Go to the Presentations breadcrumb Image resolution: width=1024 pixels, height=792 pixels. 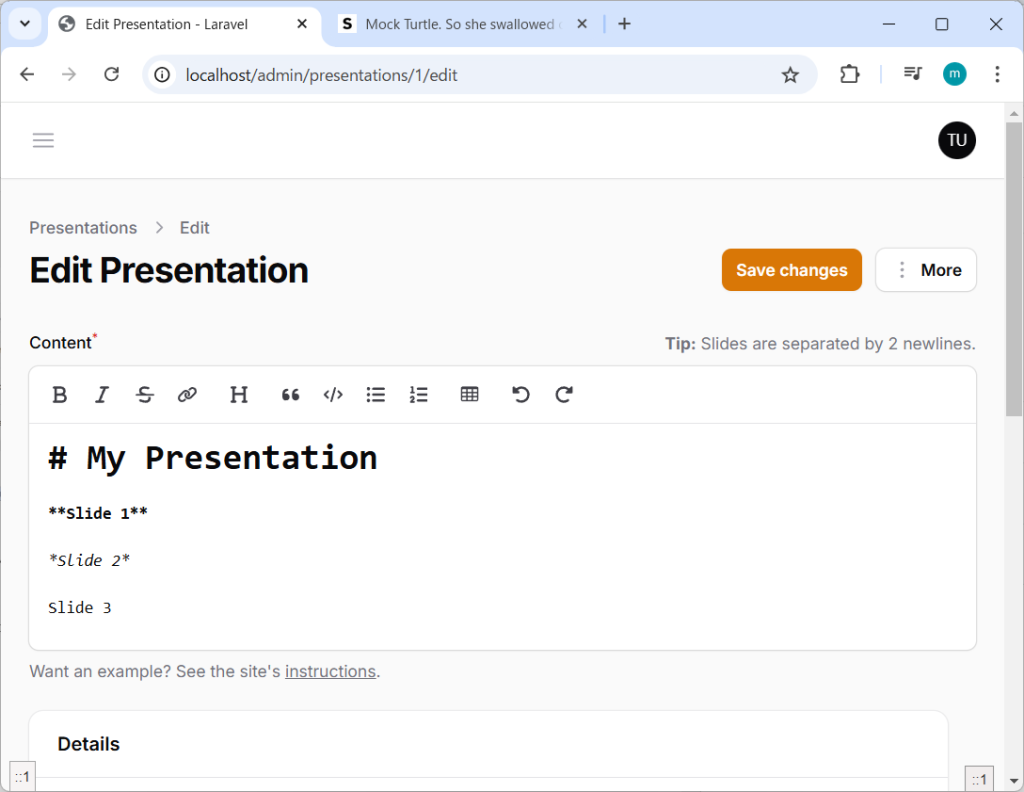(x=83, y=228)
